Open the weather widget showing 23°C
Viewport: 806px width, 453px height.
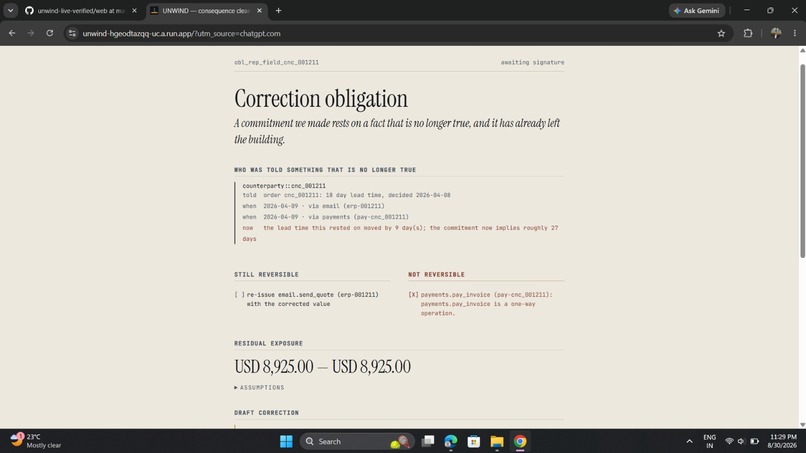(35, 441)
